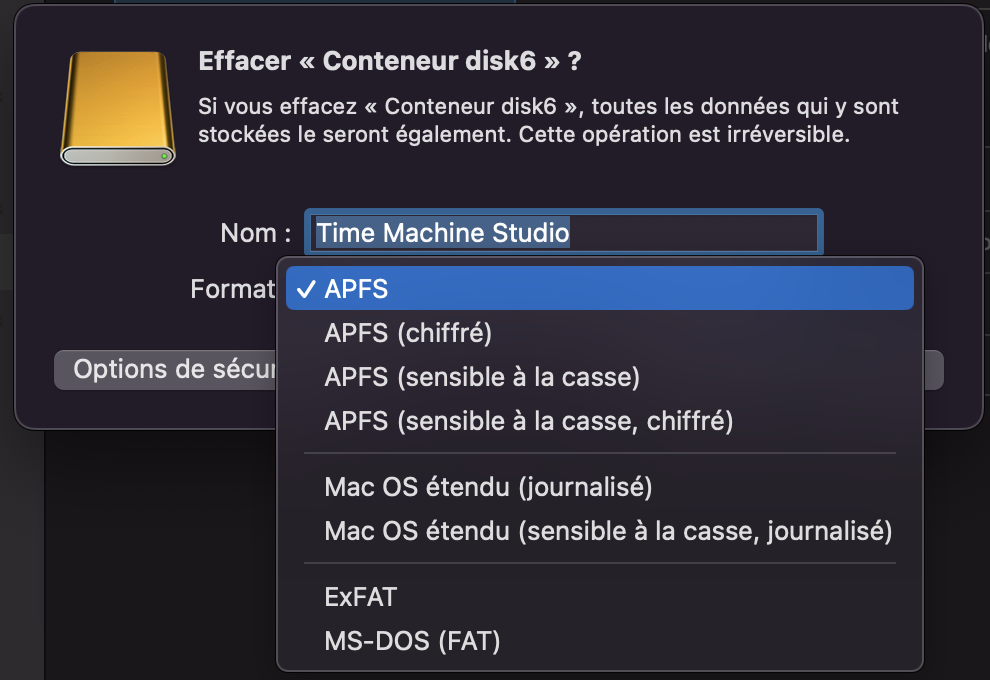Select Mac OS étendu (sensible à la casse, journalisé)

point(608,531)
